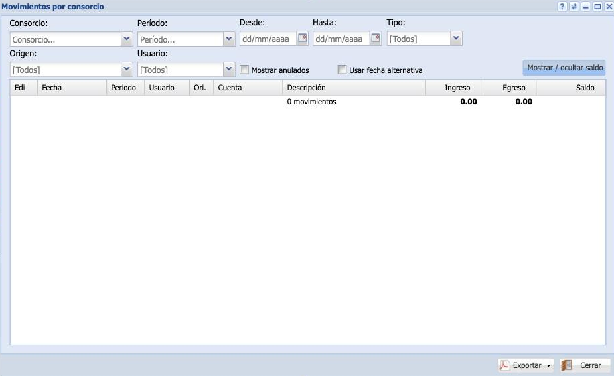Sort by the Descripción column header
Image resolution: width=614 pixels, height=376 pixels.
coord(354,87)
